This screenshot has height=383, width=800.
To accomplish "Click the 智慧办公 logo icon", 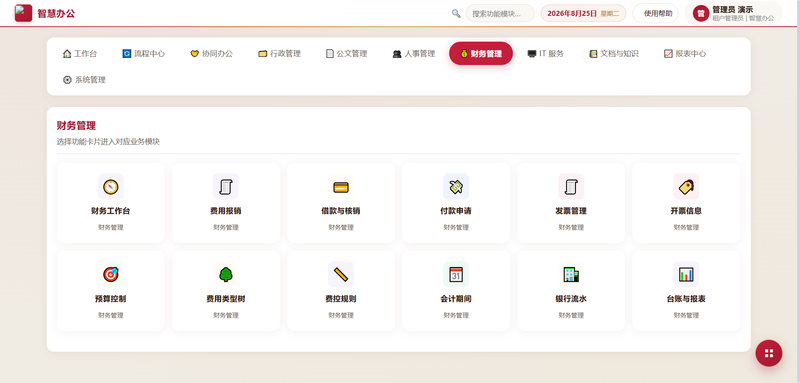I will click(23, 13).
